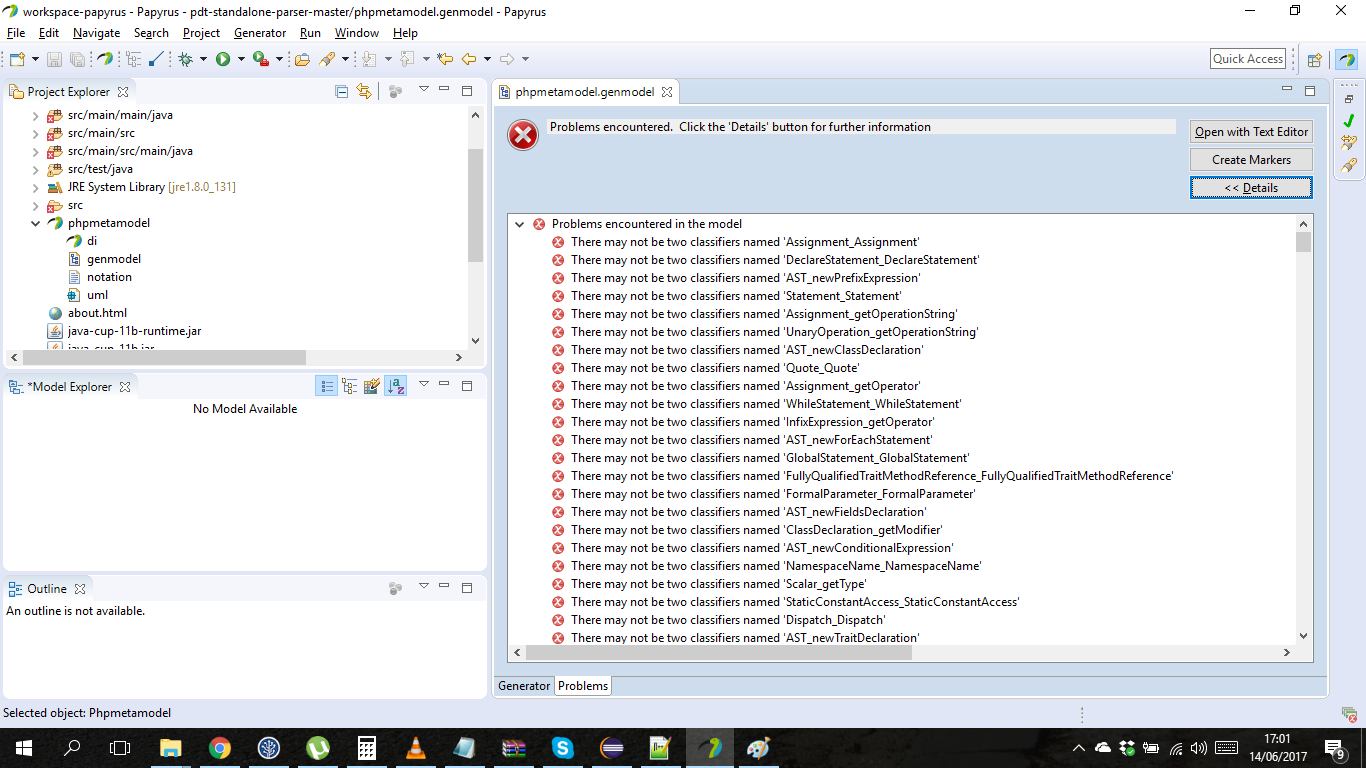Toggle tree view in Model Explorer

349,386
